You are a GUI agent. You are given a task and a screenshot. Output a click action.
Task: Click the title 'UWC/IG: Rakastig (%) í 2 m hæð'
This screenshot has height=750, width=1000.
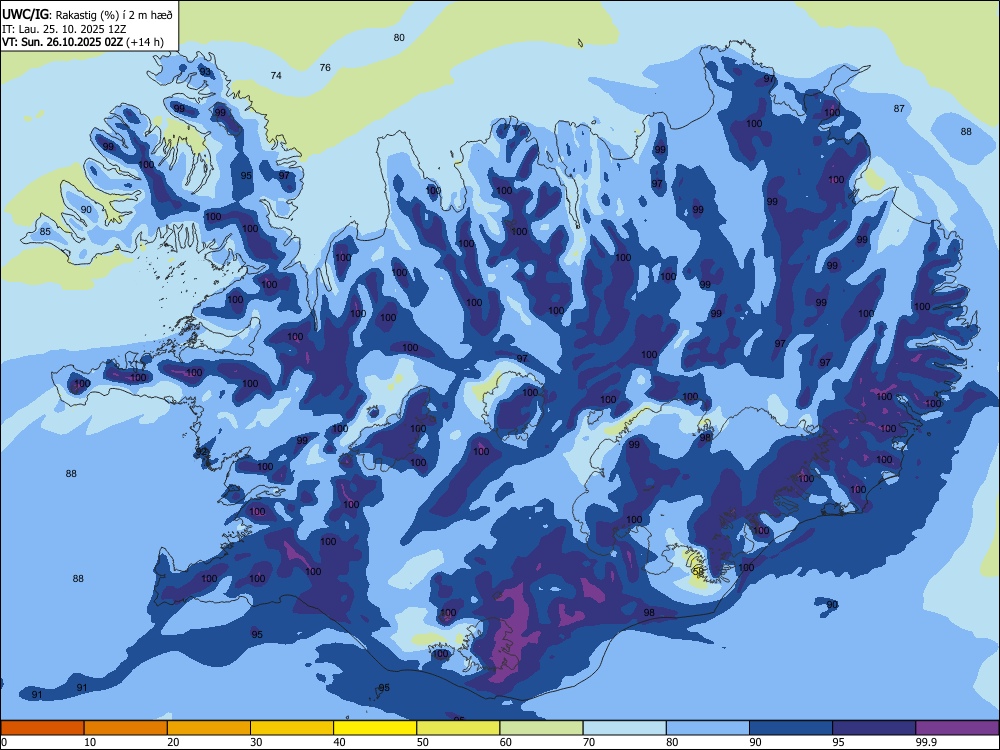(87, 14)
